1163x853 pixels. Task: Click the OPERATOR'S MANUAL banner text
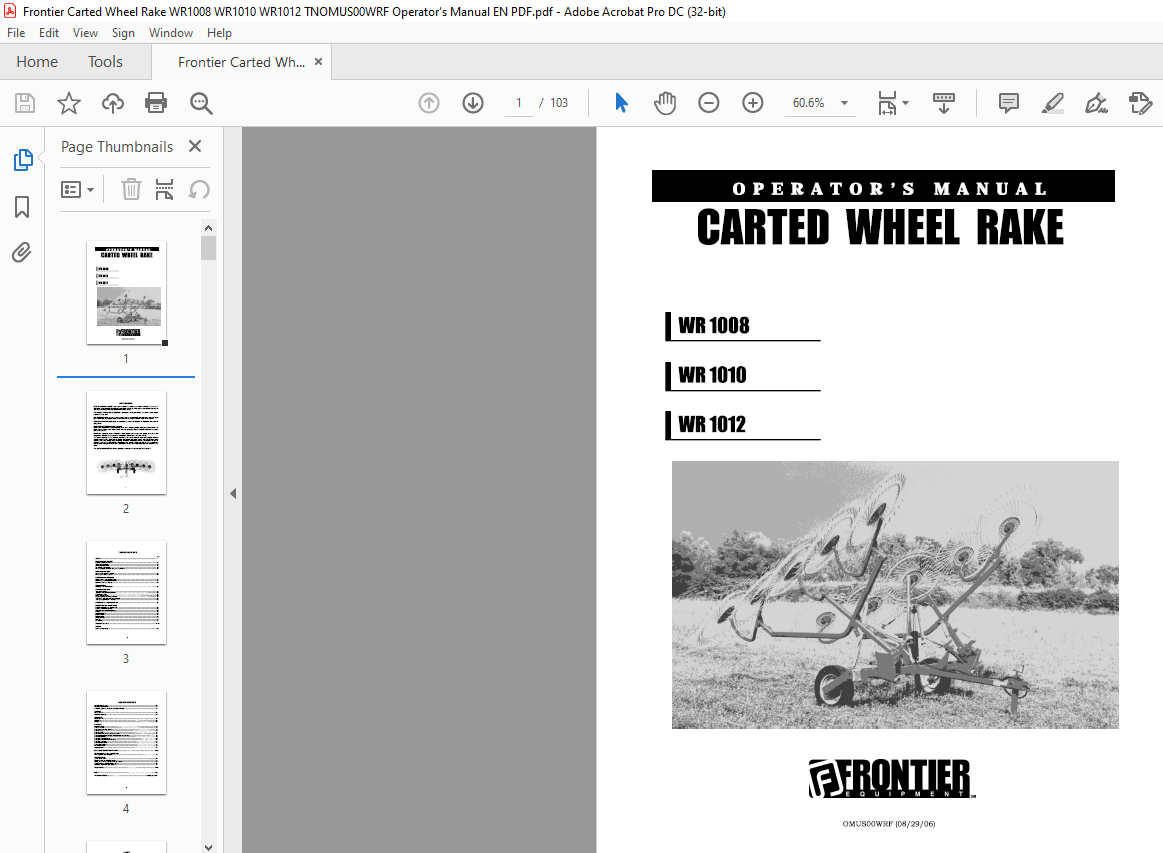click(889, 189)
